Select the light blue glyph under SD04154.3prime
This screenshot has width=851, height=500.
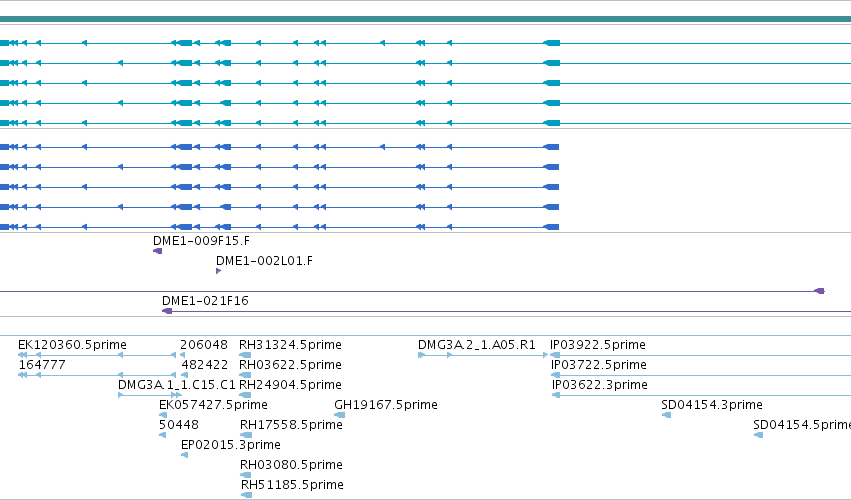[x=666, y=415]
